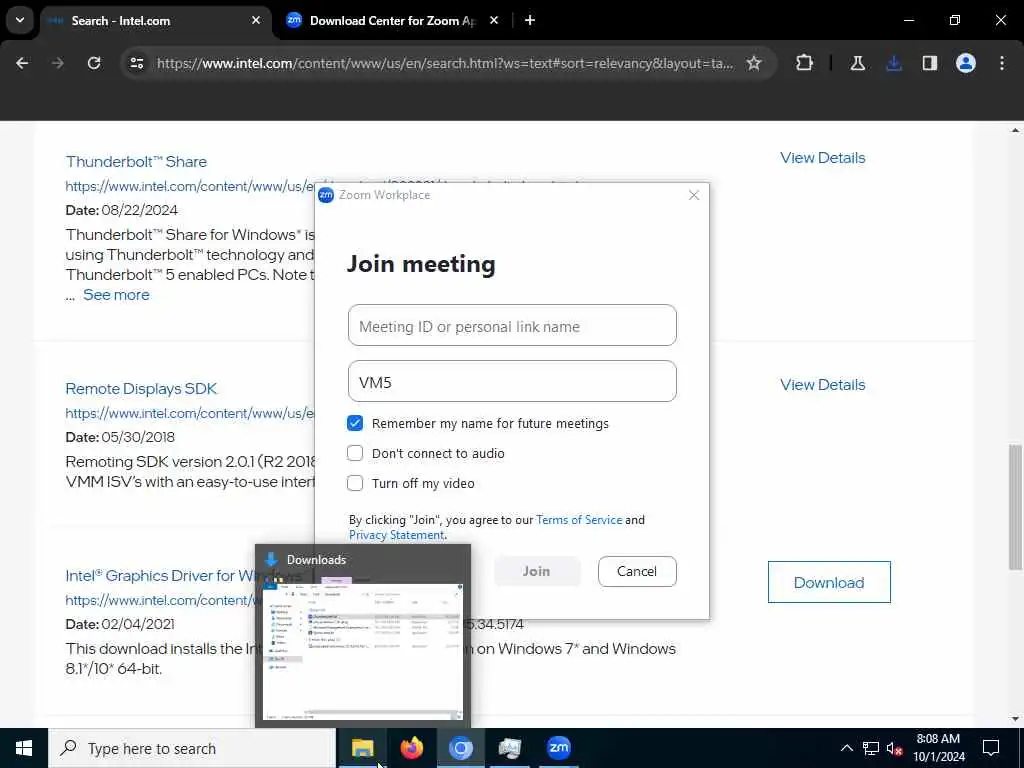The height and width of the screenshot is (768, 1024).
Task: Open a new browser tab
Action: pyautogui.click(x=530, y=20)
